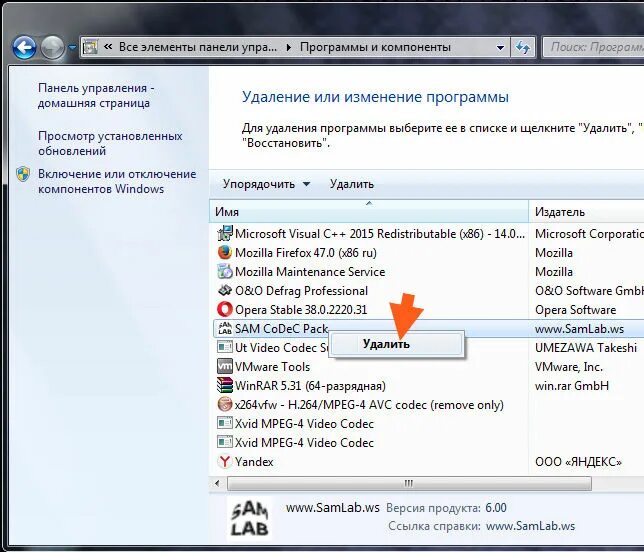644x552 pixels.
Task: Select 'O&O Defrag Professional' entry
Action: 301,291
